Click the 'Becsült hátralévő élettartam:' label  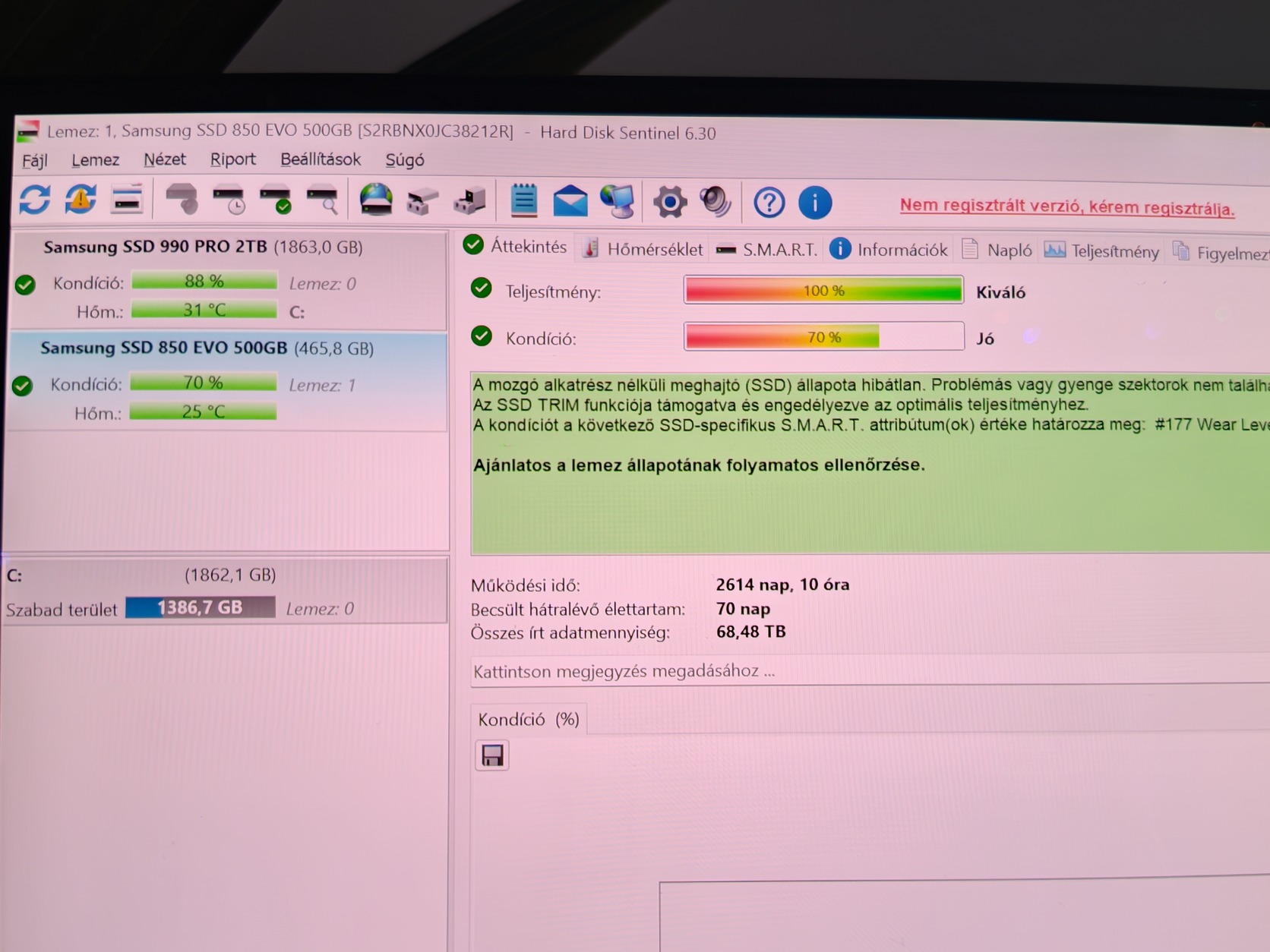pos(577,610)
